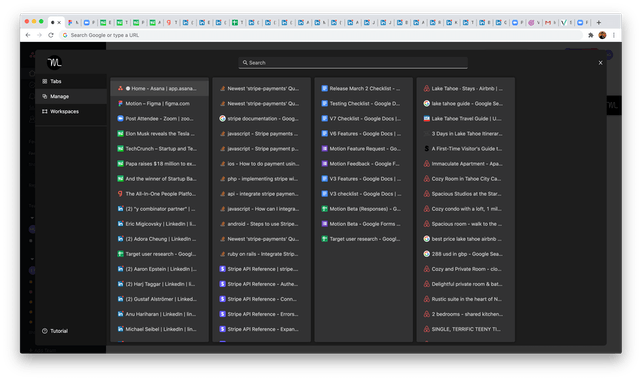The image size is (642, 380).
Task: Select 'A First-Time Visitor's Guide' row
Action: pyautogui.click(x=466, y=149)
